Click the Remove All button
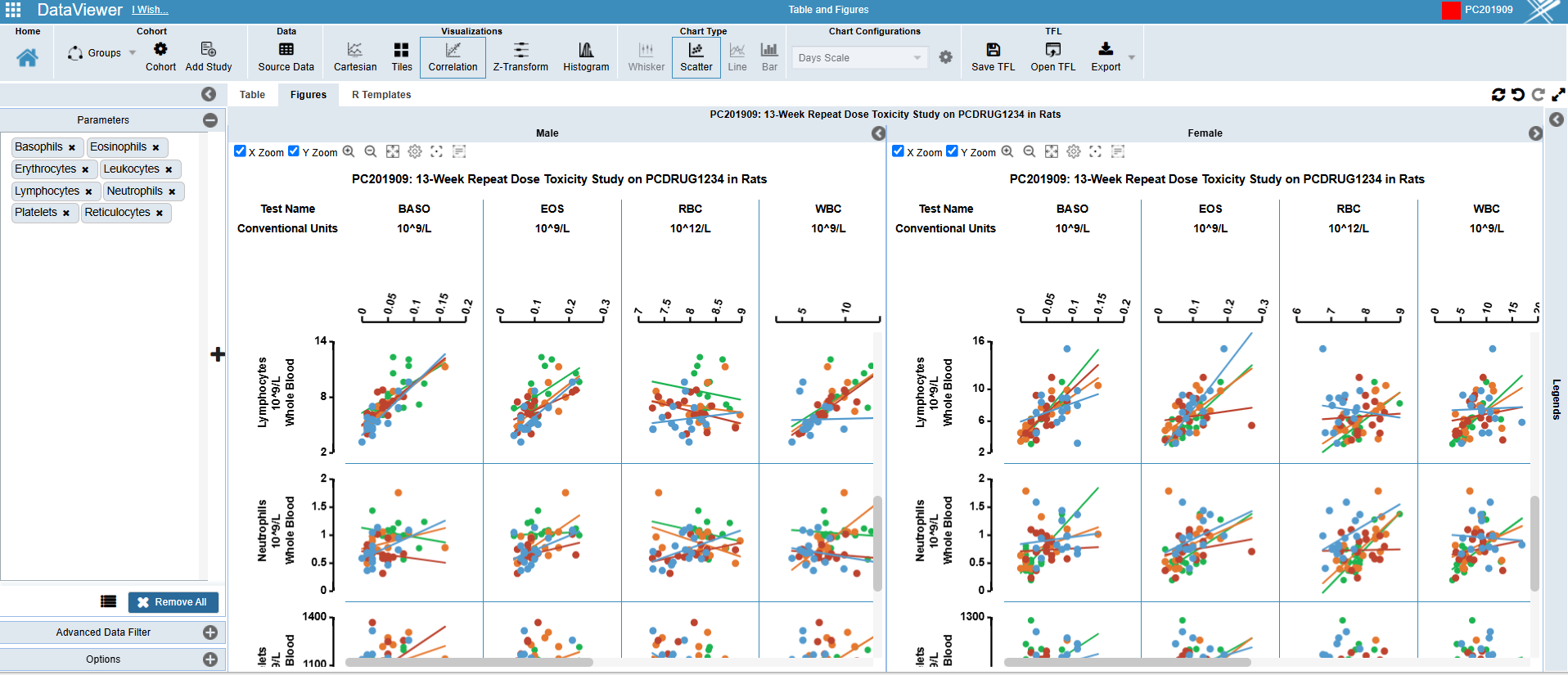This screenshot has width=1568, height=675. pos(173,602)
